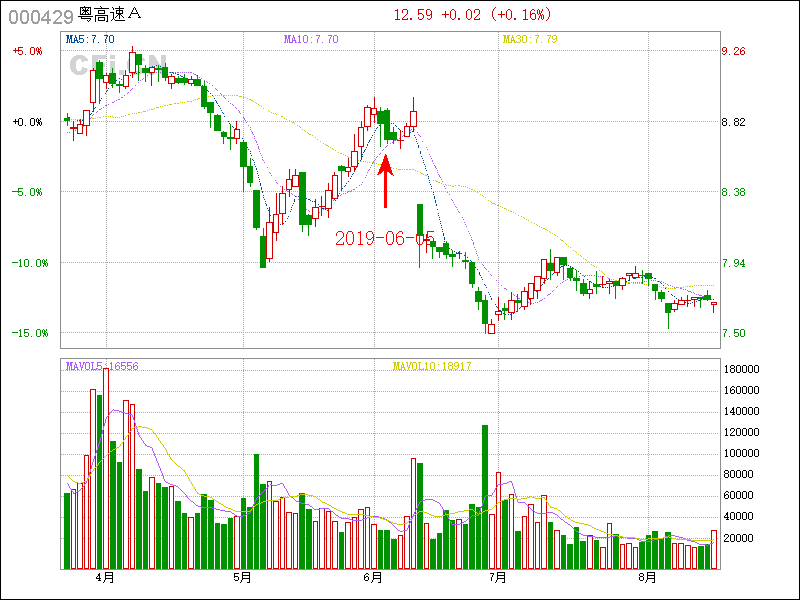Click the MAVOL10:18917 volume label
This screenshot has height=600, width=800.
432,366
